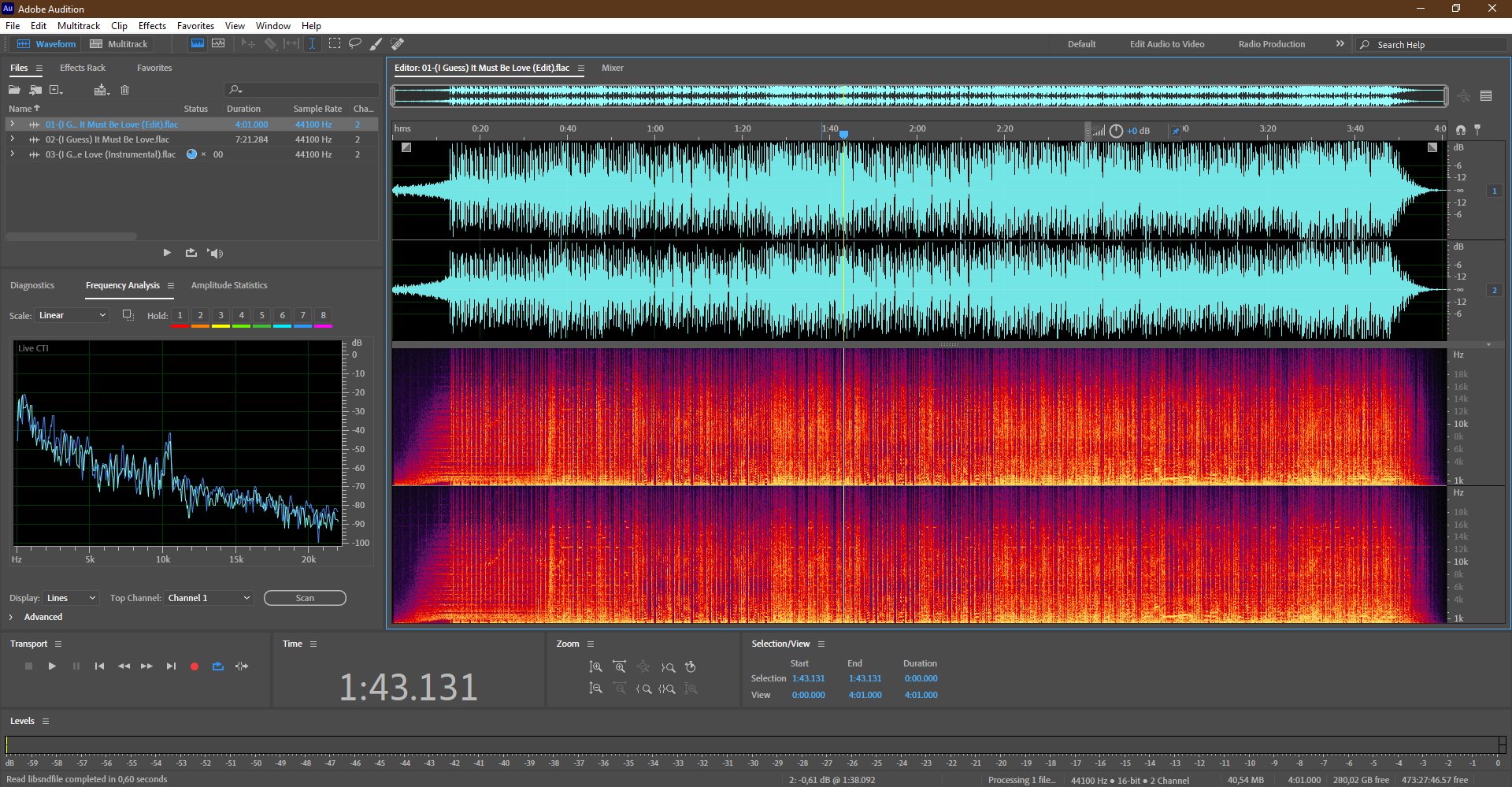Toggle channel 2 enable button
The height and width of the screenshot is (787, 1512).
1494,291
